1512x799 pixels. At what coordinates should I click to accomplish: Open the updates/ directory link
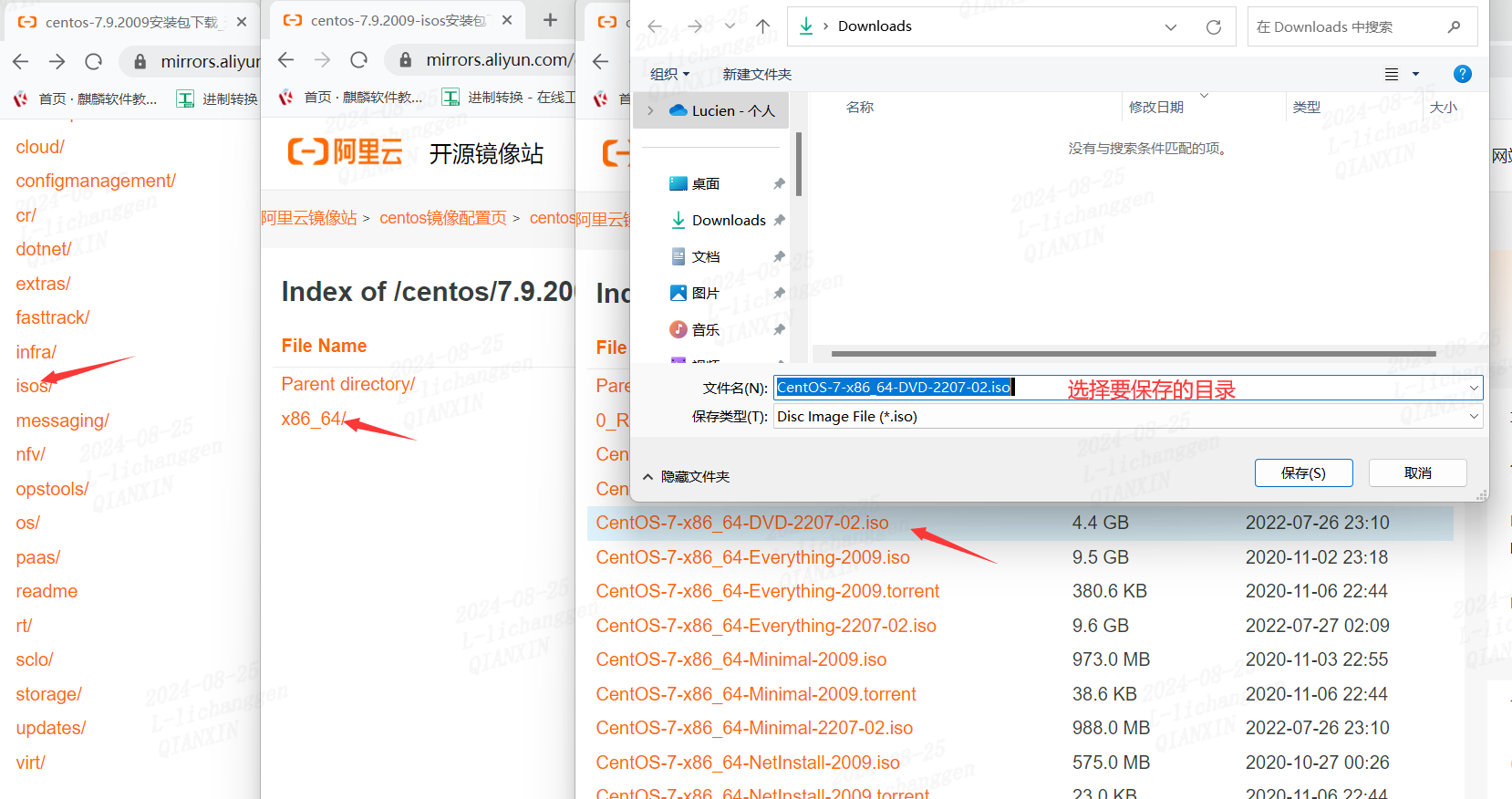(x=50, y=728)
